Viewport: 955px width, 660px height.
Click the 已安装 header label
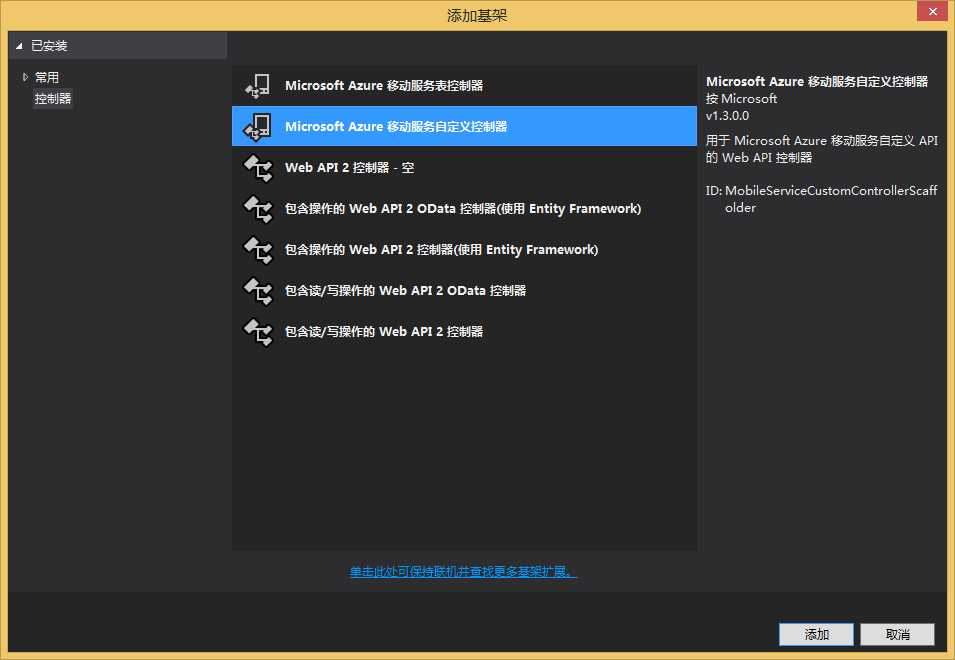tap(49, 46)
